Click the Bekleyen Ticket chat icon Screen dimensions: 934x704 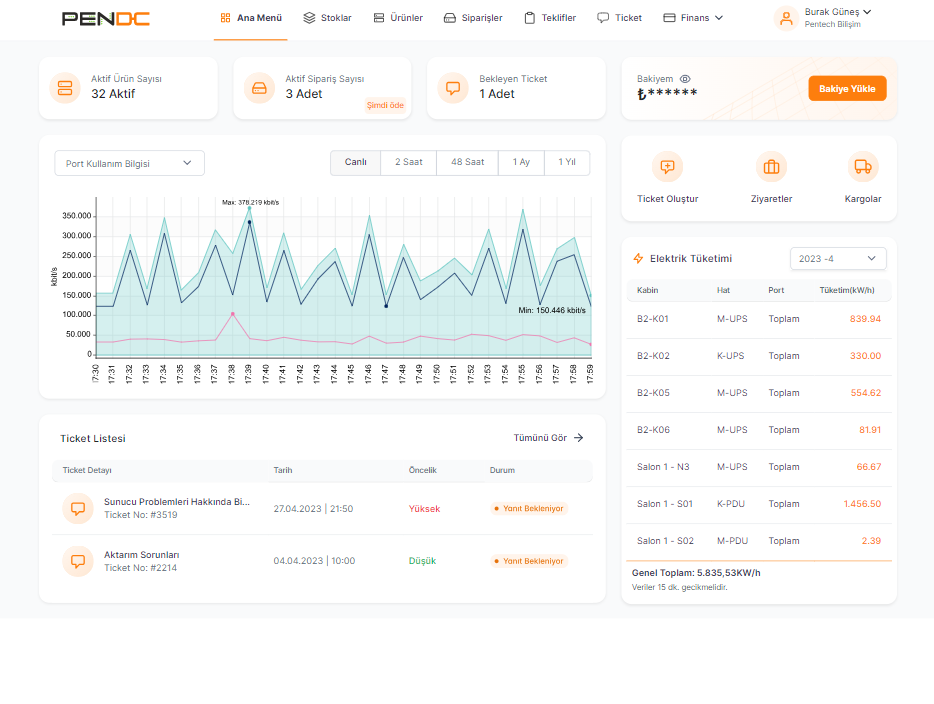click(x=453, y=88)
